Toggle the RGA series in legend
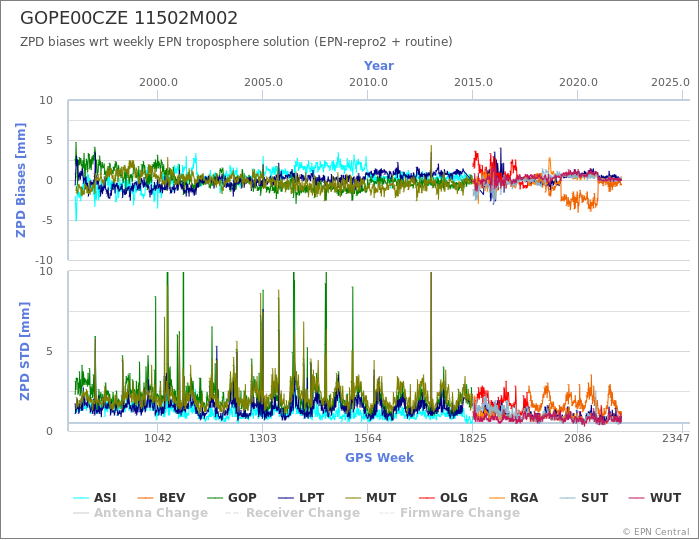Viewport: 700px width, 540px height. (514, 498)
